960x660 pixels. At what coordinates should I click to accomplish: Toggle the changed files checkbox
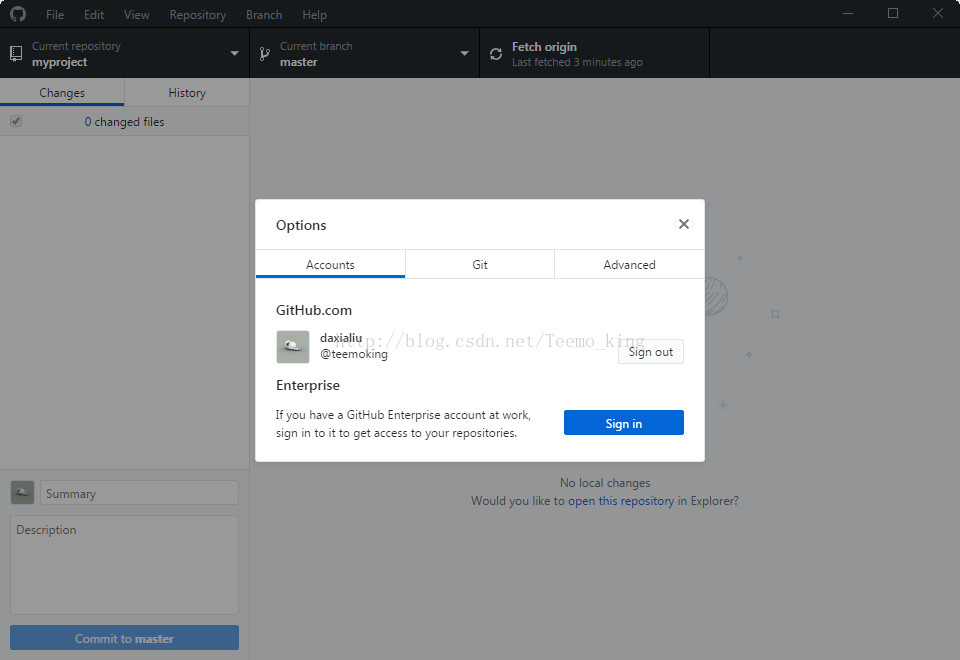pos(16,121)
